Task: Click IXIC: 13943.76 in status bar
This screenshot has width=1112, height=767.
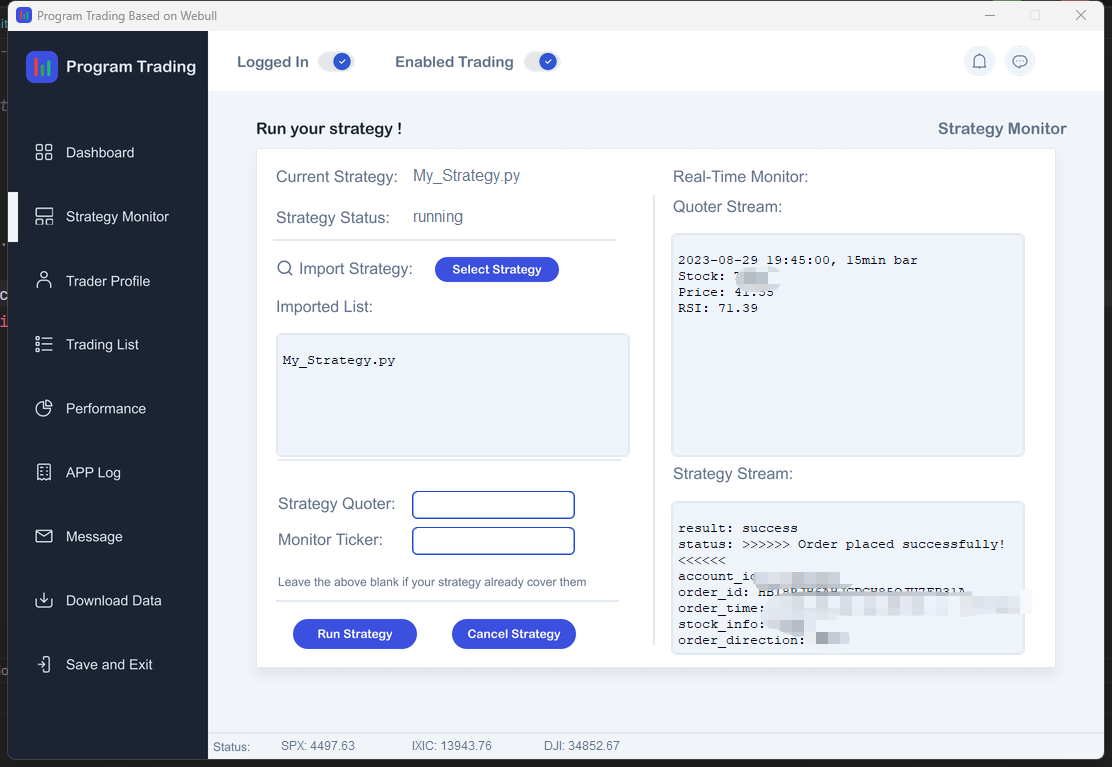Action: pos(451,746)
